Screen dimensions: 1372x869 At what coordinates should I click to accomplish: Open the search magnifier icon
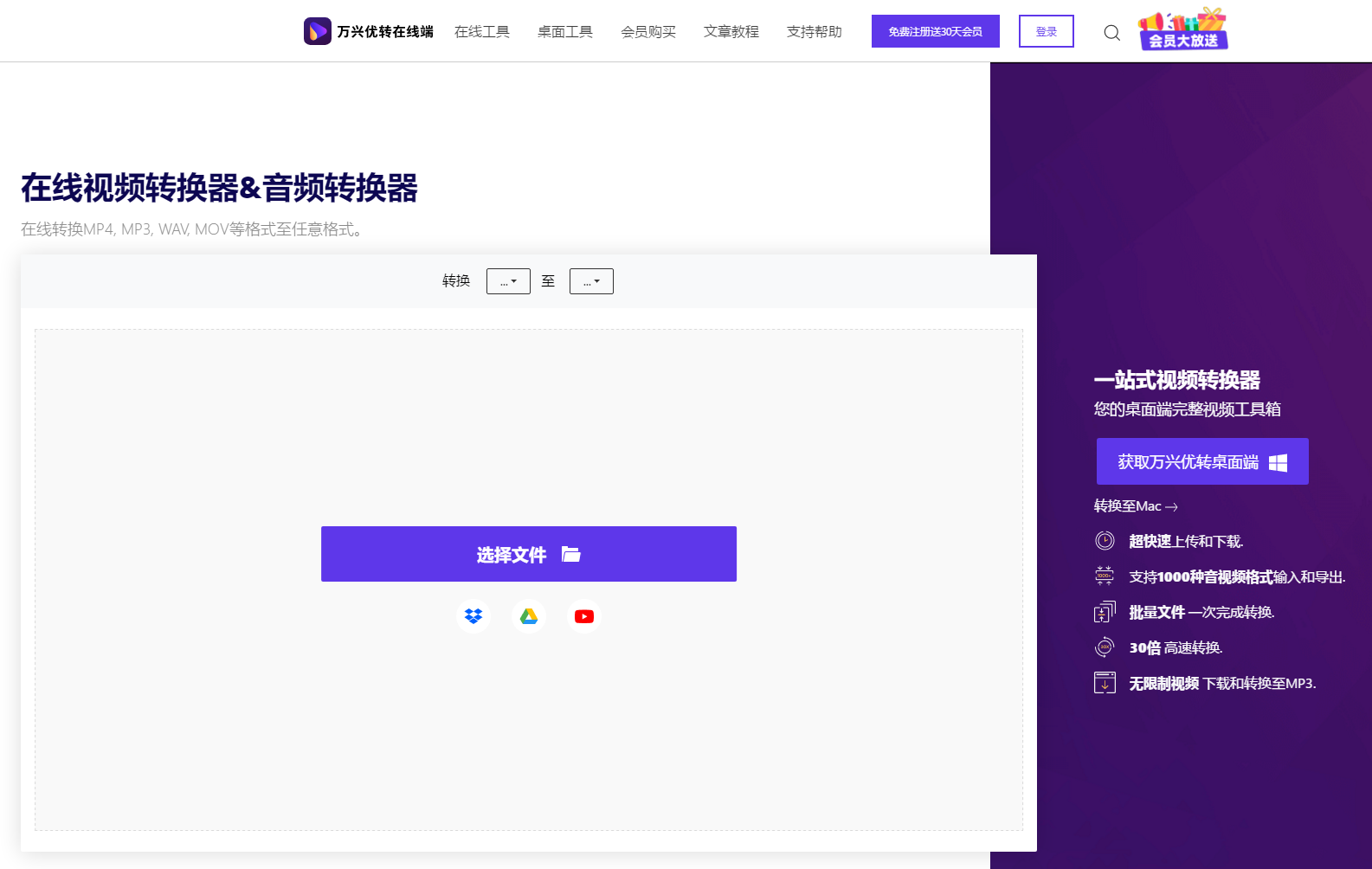1112,33
